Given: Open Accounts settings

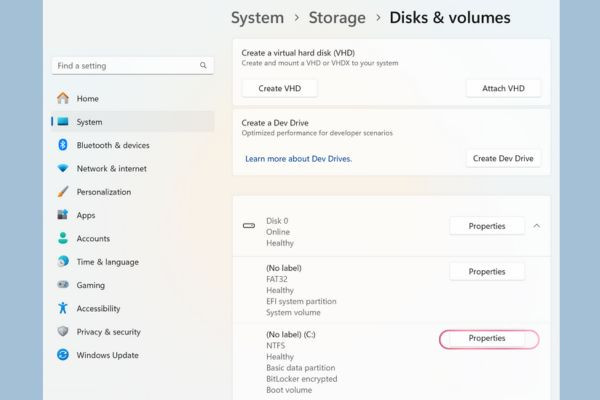Looking at the screenshot, I should pyautogui.click(x=132, y=238).
